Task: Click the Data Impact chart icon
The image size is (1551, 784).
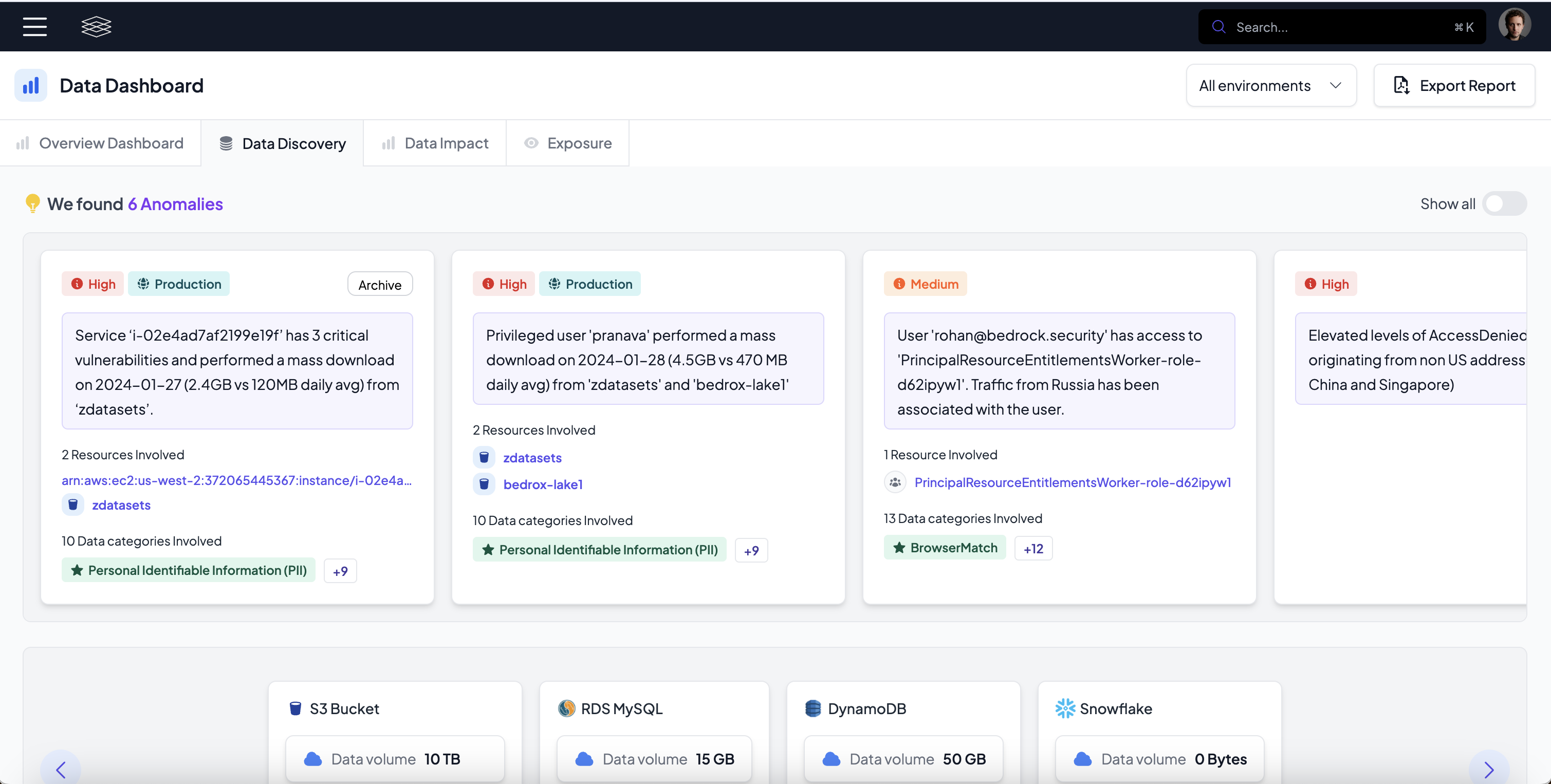Action: click(x=389, y=143)
